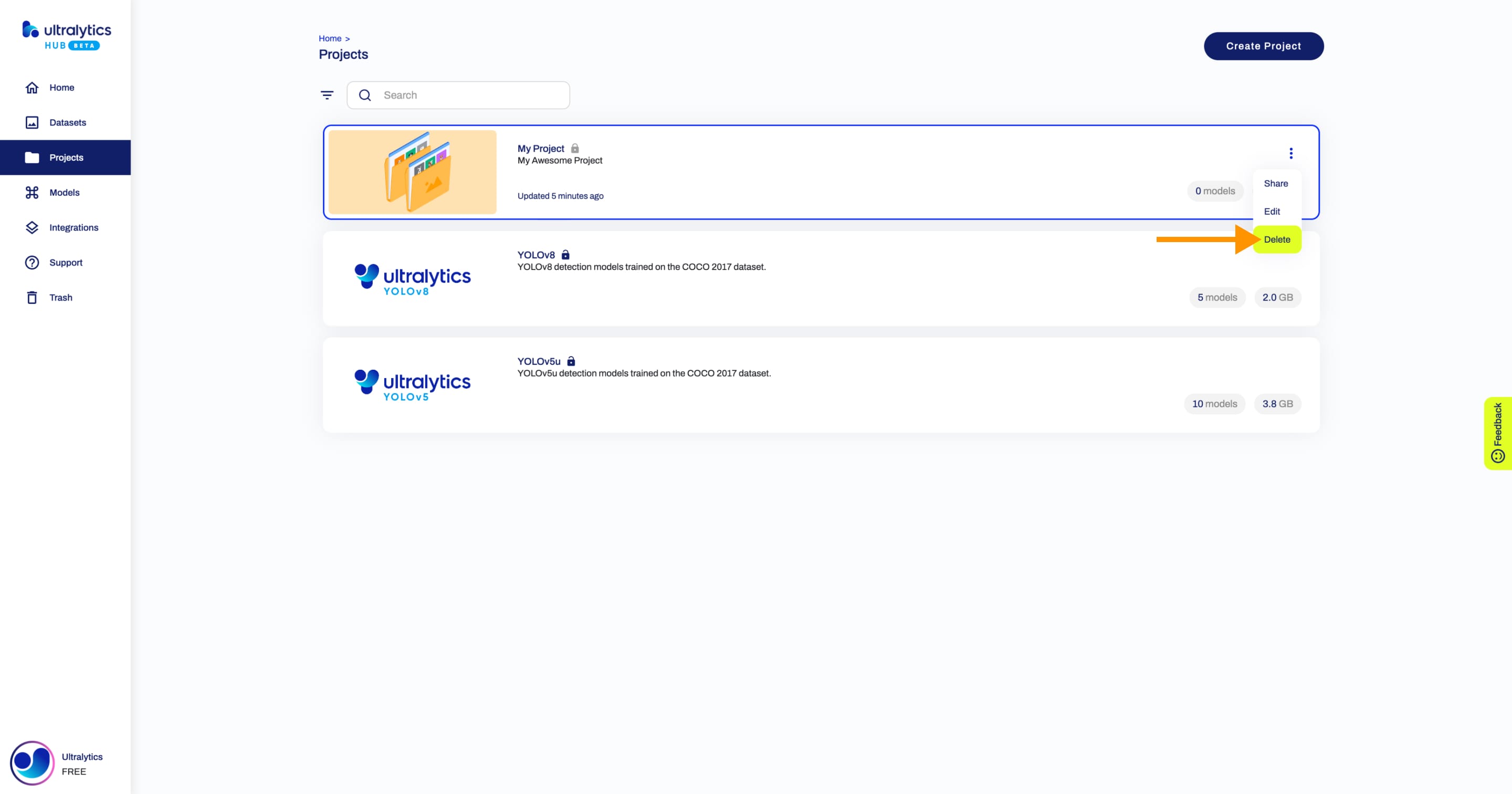
Task: Click the YOLOv5u project thumbnail
Action: 413,385
